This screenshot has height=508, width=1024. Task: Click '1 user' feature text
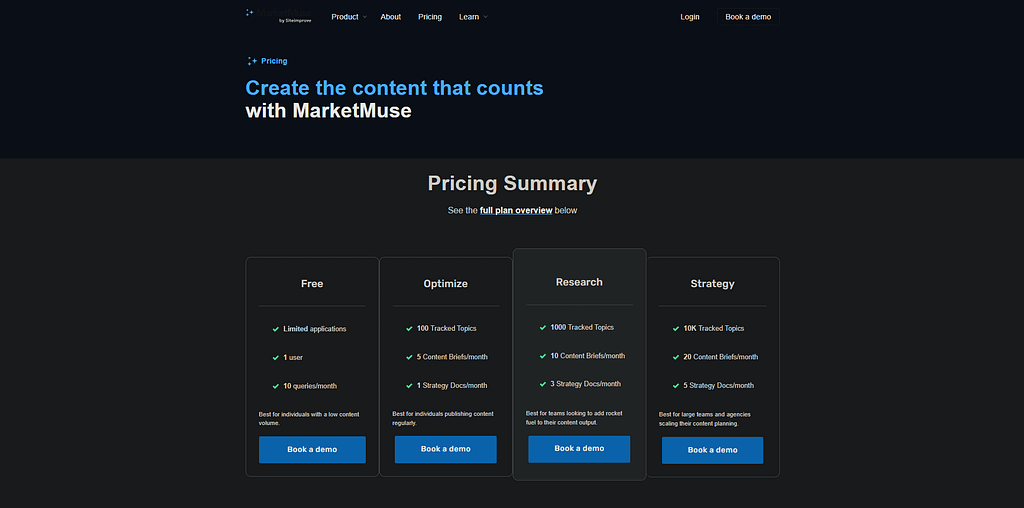293,358
